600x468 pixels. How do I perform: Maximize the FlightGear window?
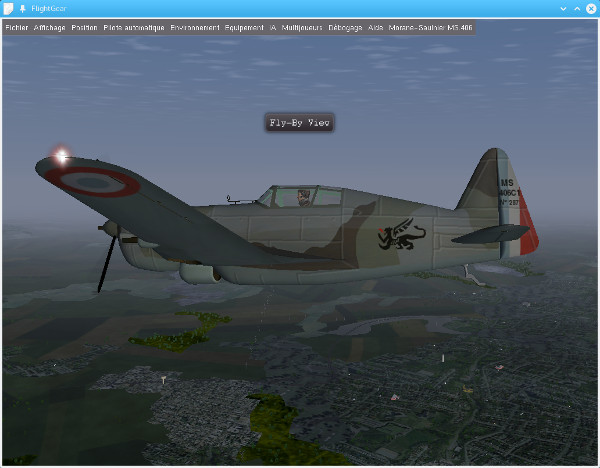pyautogui.click(x=577, y=8)
